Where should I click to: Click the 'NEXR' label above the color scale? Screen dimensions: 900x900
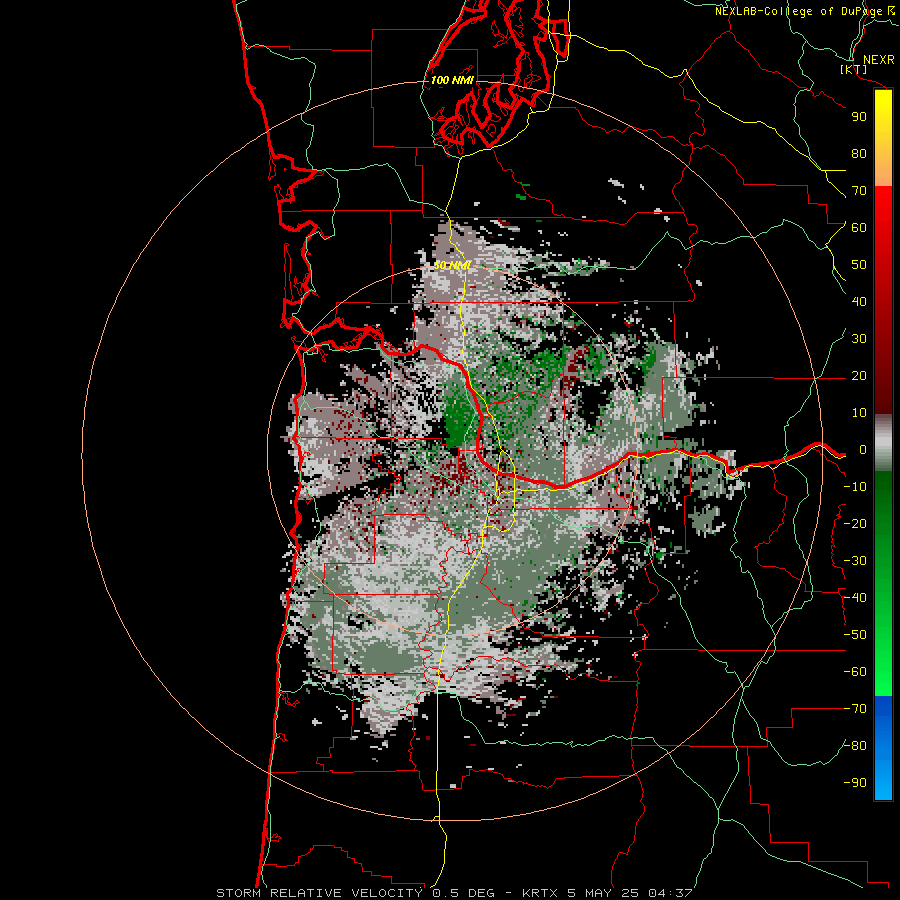[x=879, y=60]
